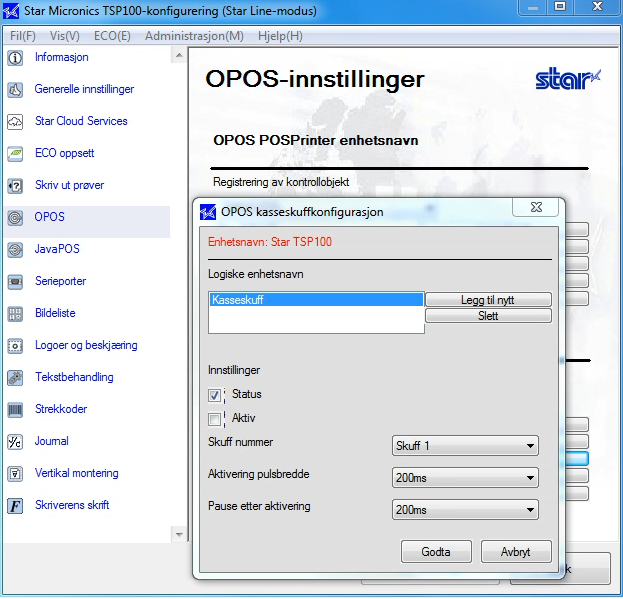Screen dimensions: 623x599
Task: Open Star Cloud Services page
Action: click(81, 121)
